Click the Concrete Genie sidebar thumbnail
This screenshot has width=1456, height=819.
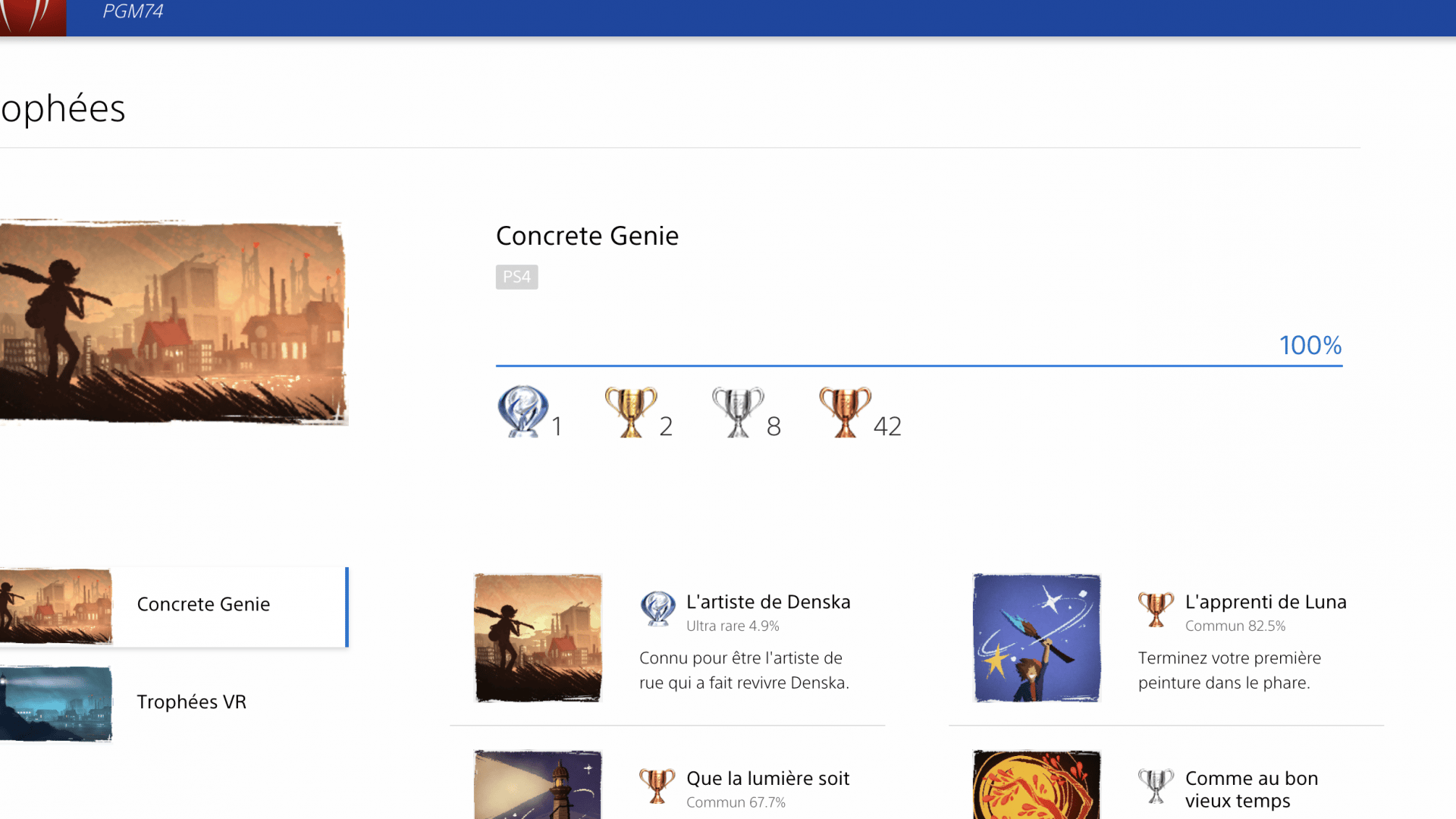click(x=56, y=607)
